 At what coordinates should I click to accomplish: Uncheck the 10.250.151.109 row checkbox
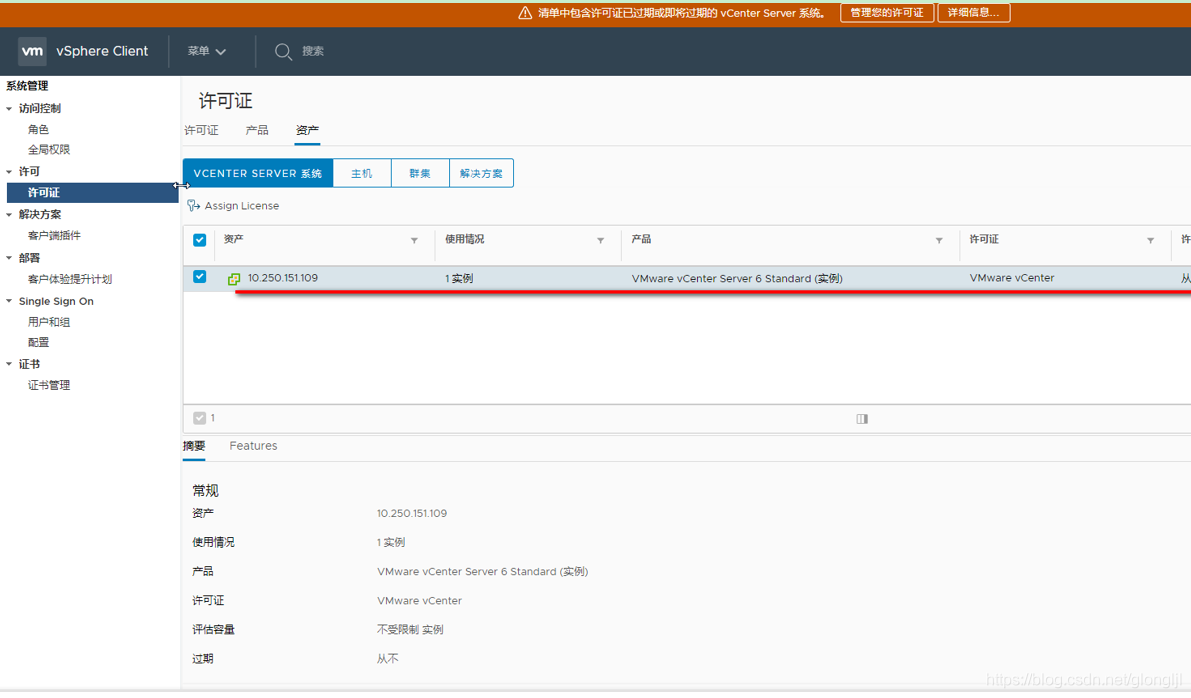(x=200, y=276)
